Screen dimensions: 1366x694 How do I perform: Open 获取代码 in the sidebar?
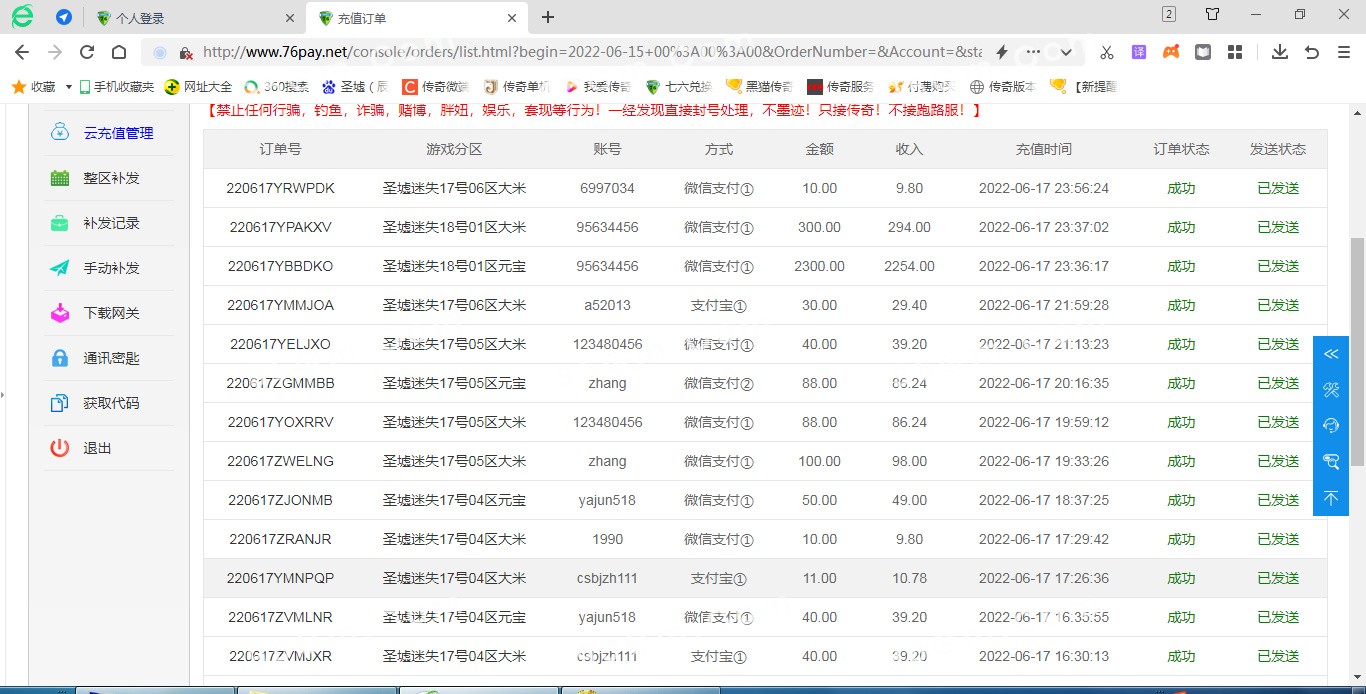pos(111,403)
